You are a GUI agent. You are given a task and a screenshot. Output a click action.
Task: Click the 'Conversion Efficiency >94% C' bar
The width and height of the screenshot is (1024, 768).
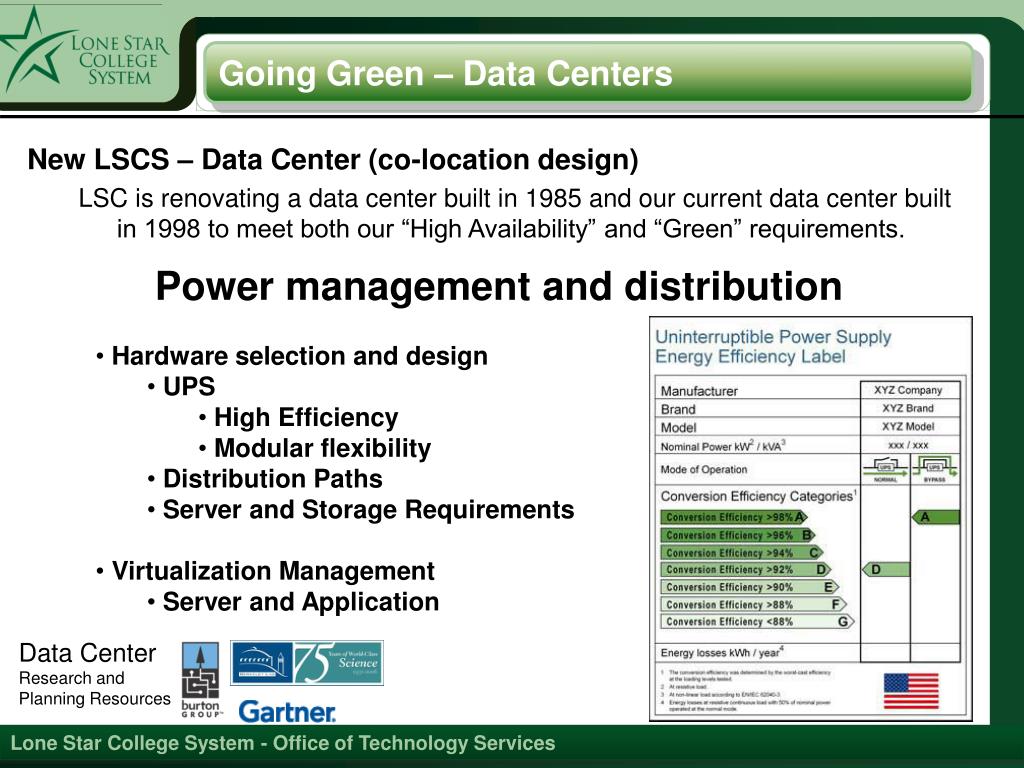(x=742, y=552)
